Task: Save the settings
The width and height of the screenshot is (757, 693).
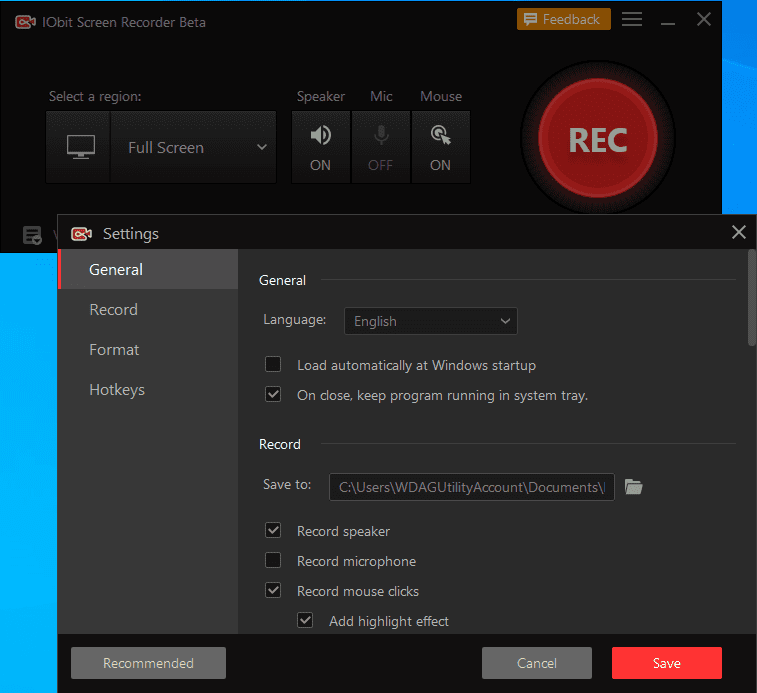Action: (667, 663)
